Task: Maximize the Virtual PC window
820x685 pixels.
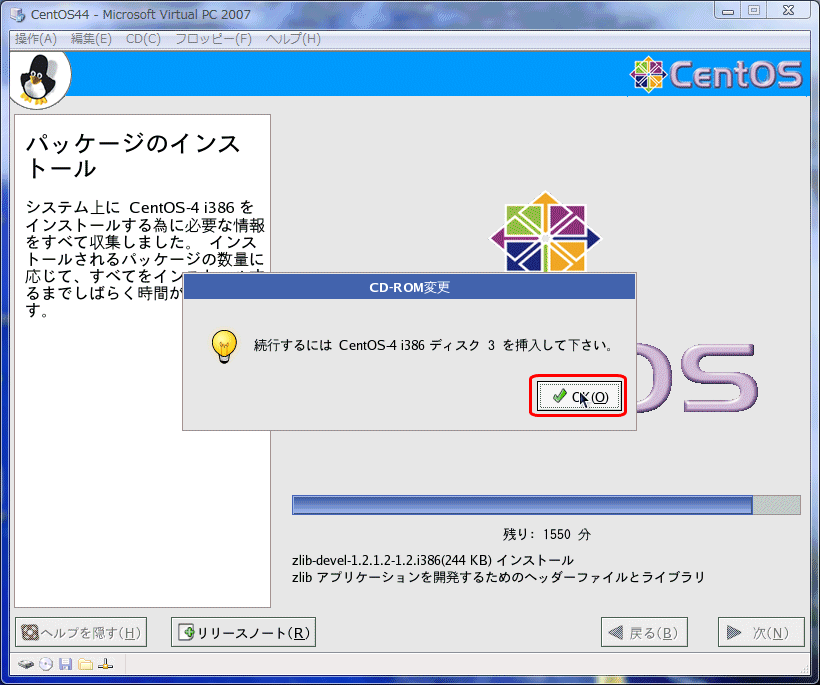Action: pyautogui.click(x=754, y=10)
